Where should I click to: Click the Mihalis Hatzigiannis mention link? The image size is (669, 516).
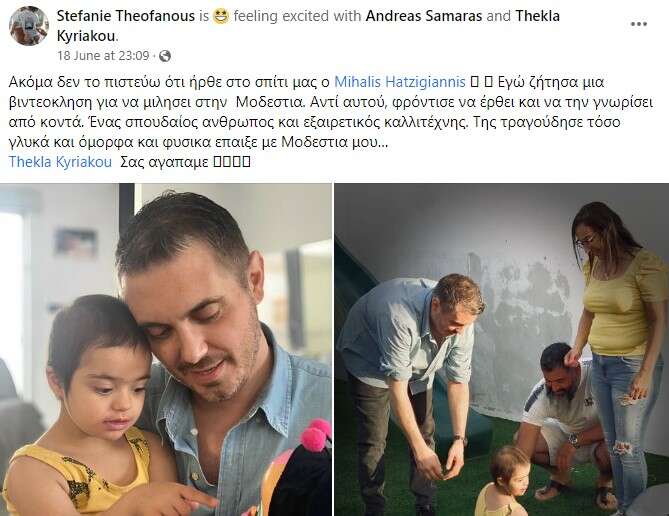[400, 82]
